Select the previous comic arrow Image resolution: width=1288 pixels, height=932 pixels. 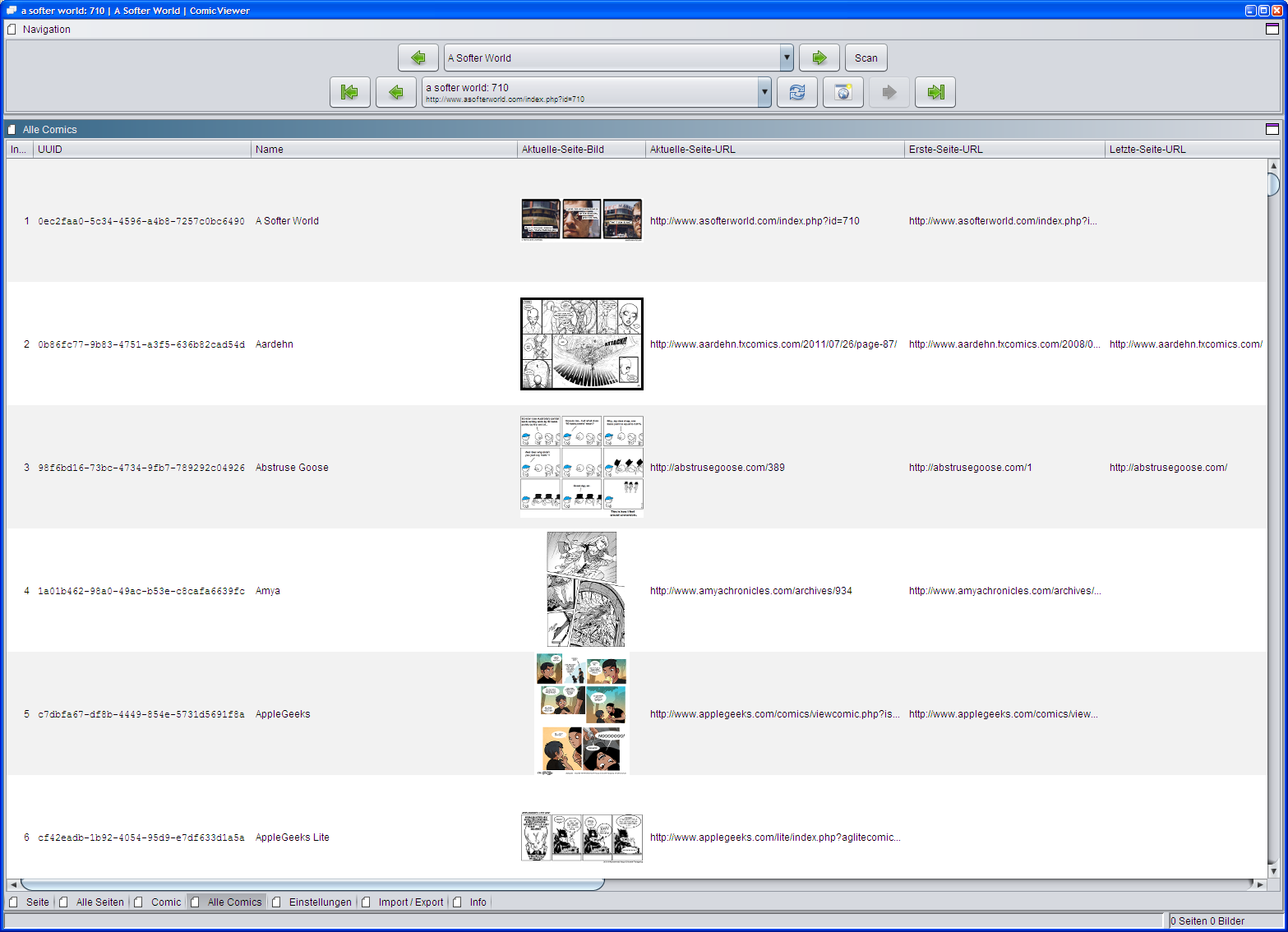click(x=418, y=58)
